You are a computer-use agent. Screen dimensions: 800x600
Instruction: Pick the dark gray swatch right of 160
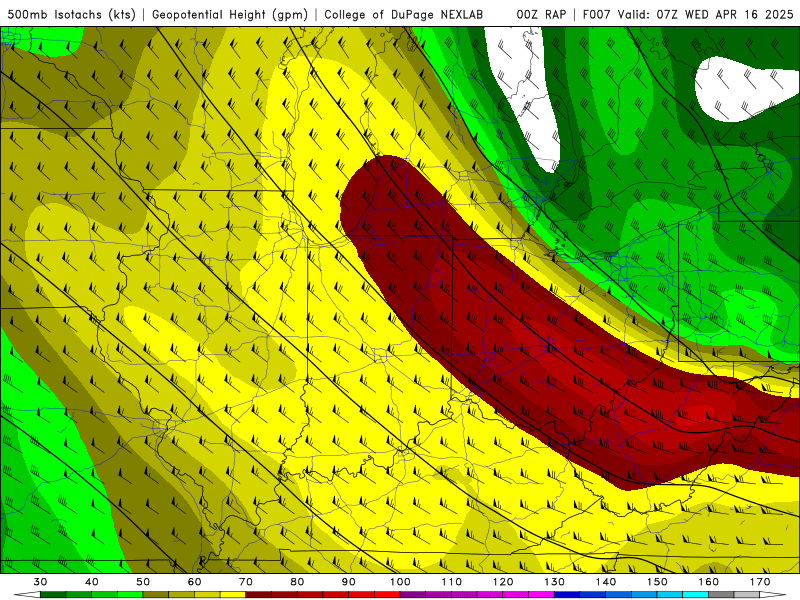click(721, 595)
